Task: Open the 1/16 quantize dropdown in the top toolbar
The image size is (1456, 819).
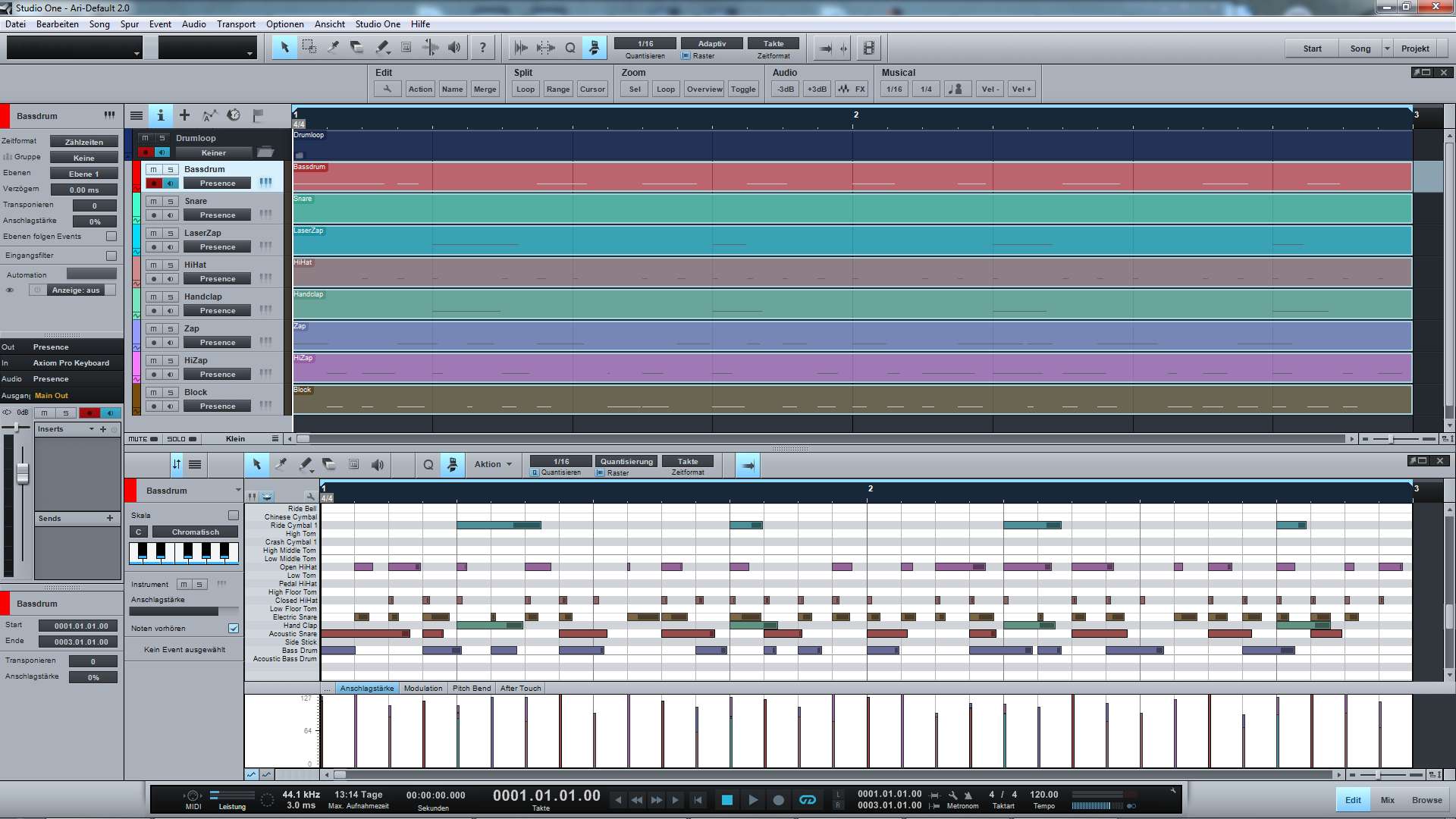Action: [x=645, y=43]
